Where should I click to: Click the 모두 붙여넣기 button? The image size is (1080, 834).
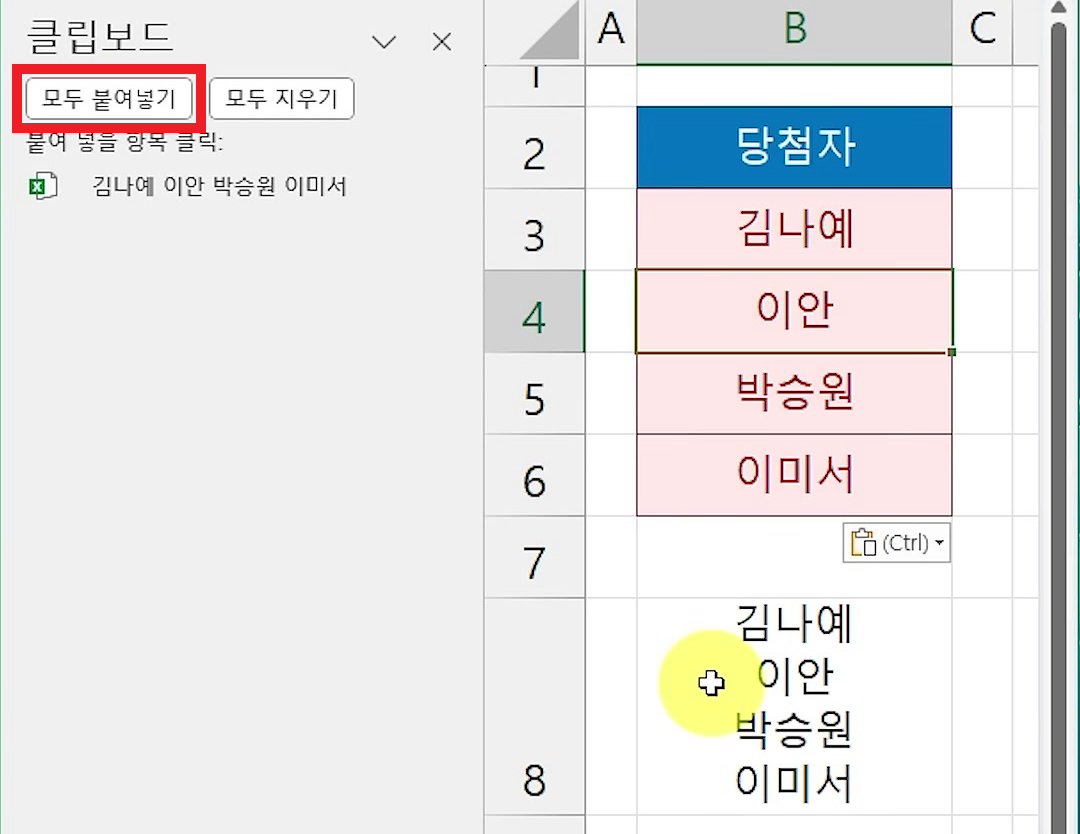click(x=109, y=98)
